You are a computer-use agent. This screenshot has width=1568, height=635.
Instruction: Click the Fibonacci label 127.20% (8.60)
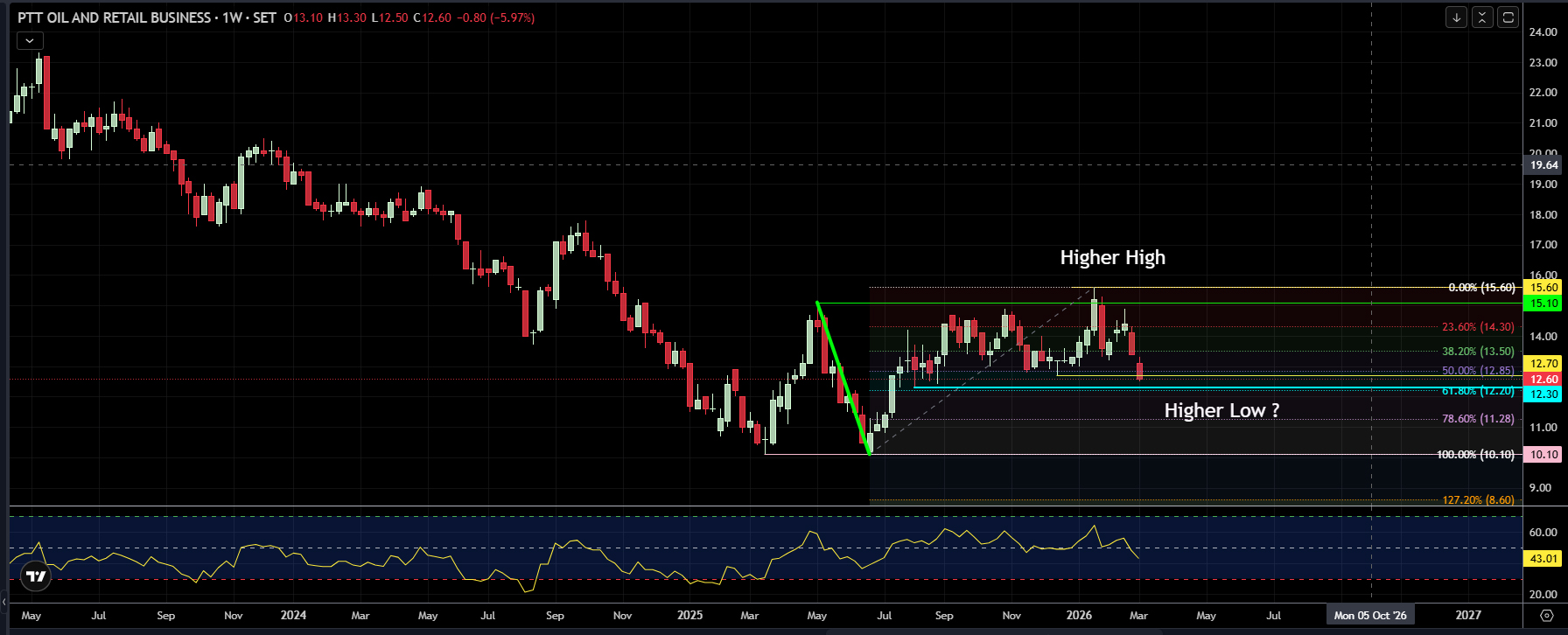(1478, 500)
